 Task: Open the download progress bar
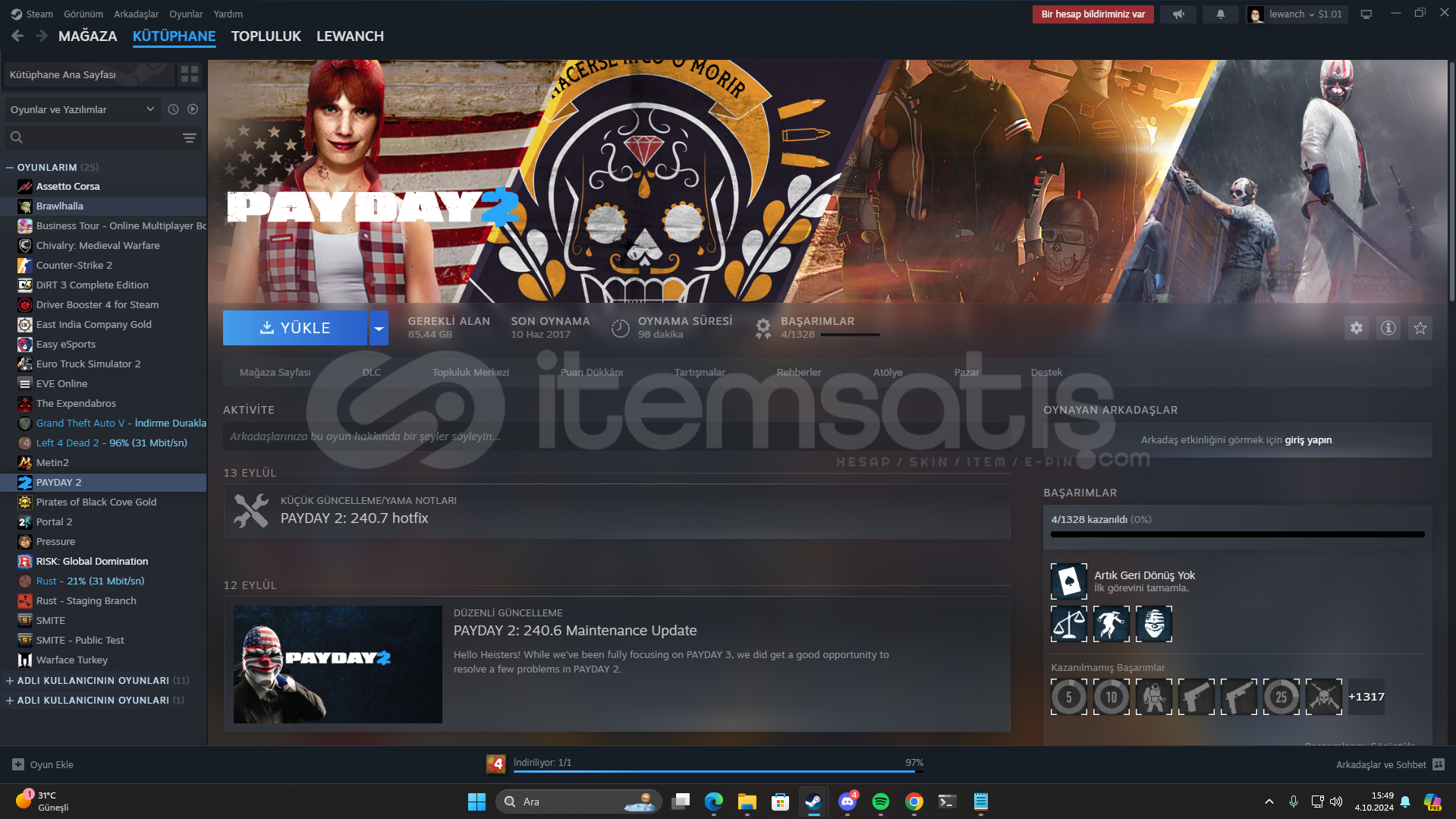(x=718, y=771)
